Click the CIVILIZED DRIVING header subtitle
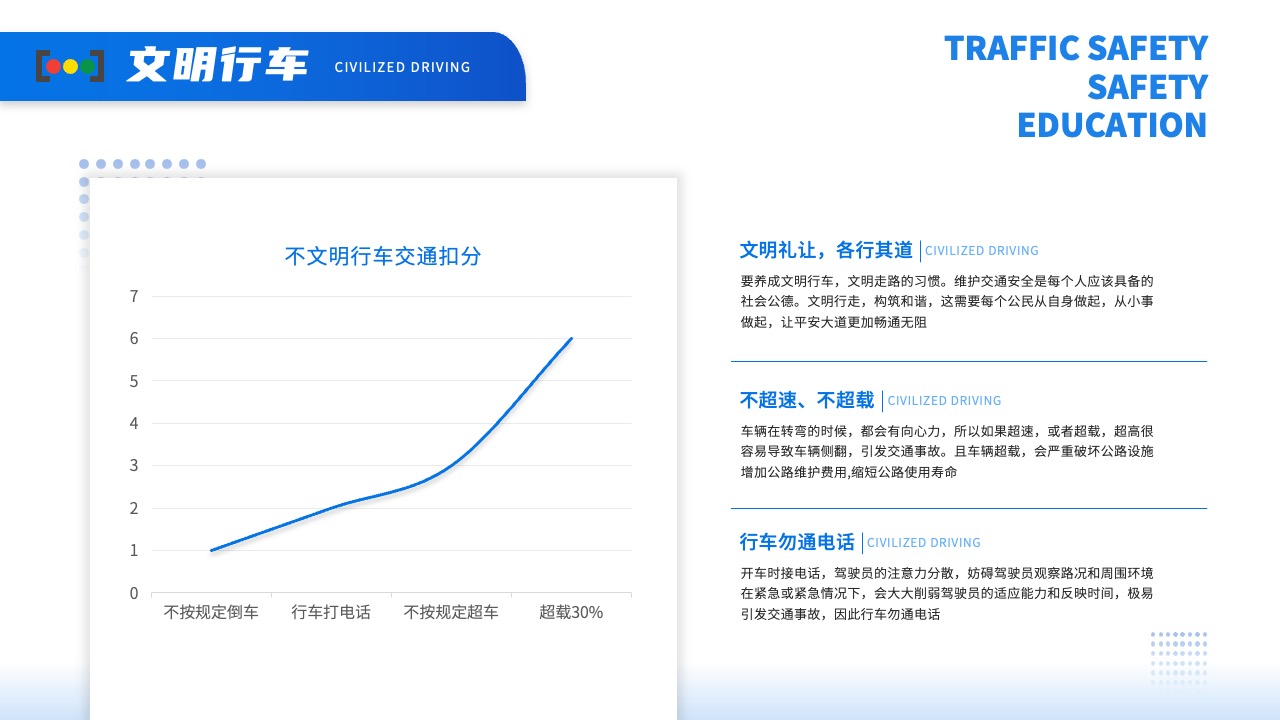This screenshot has width=1280, height=720. point(402,67)
